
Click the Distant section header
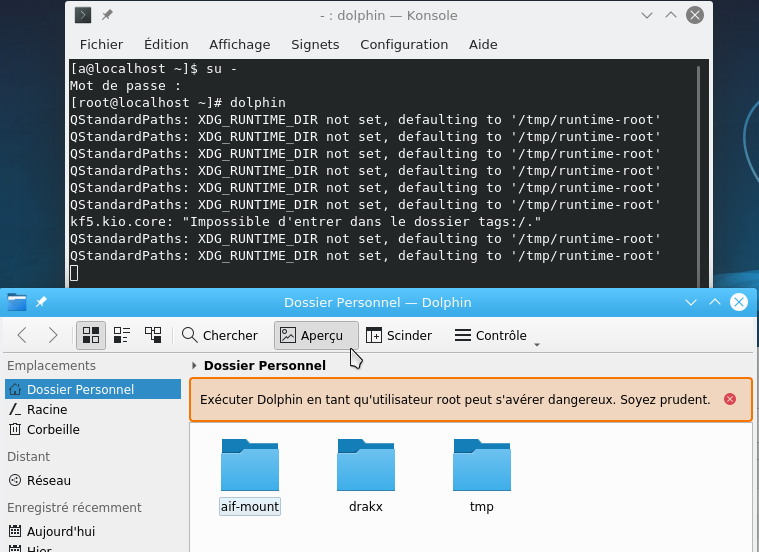(x=29, y=457)
